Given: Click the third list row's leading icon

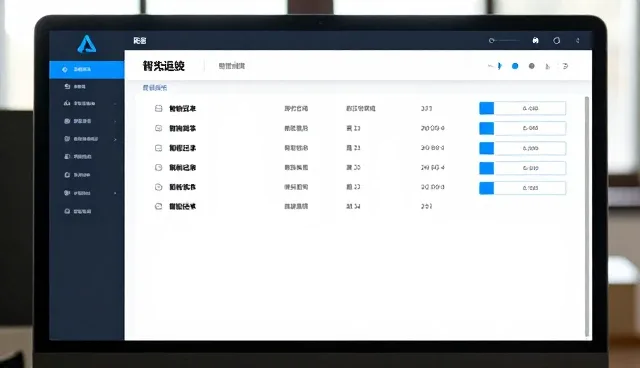Looking at the screenshot, I should coord(158,148).
